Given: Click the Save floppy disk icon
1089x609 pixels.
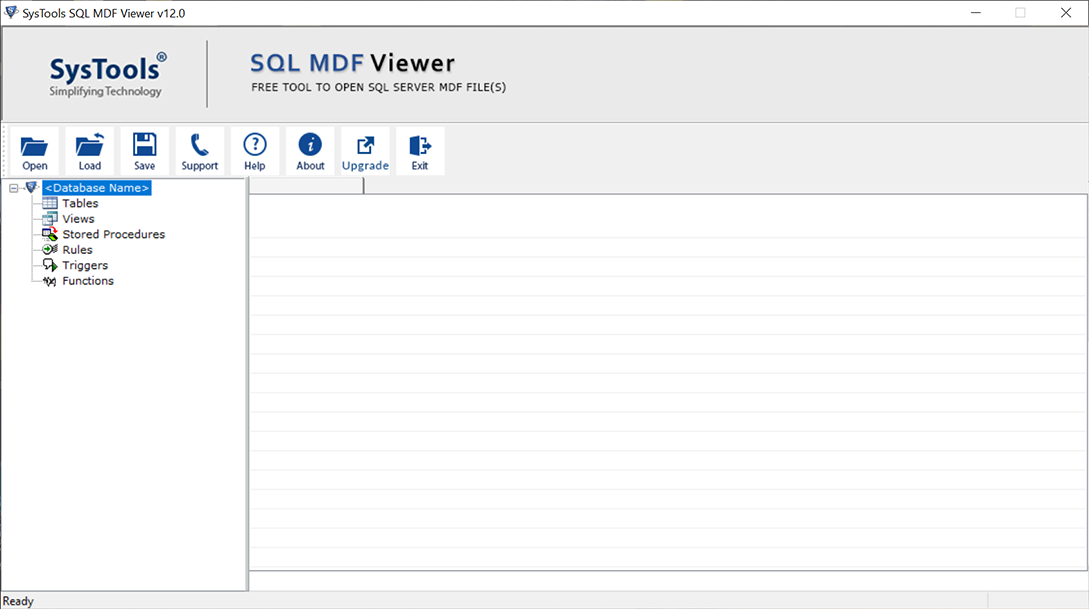Looking at the screenshot, I should pos(144,151).
